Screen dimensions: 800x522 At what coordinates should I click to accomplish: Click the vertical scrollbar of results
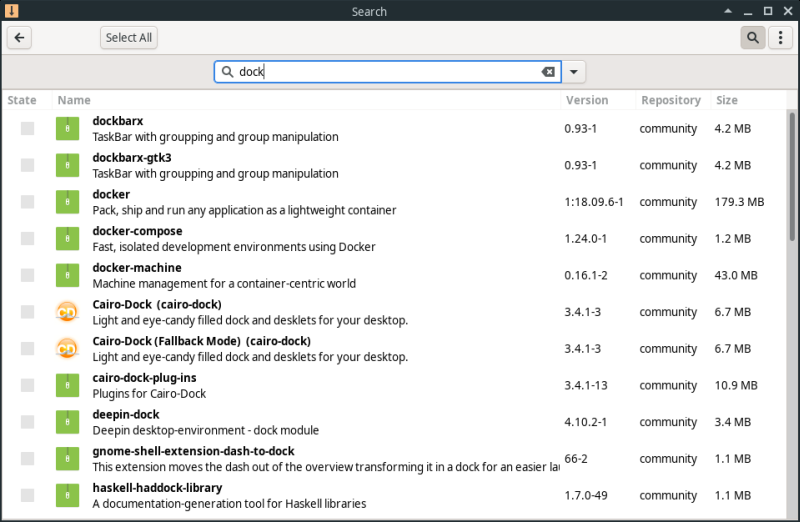click(x=792, y=179)
